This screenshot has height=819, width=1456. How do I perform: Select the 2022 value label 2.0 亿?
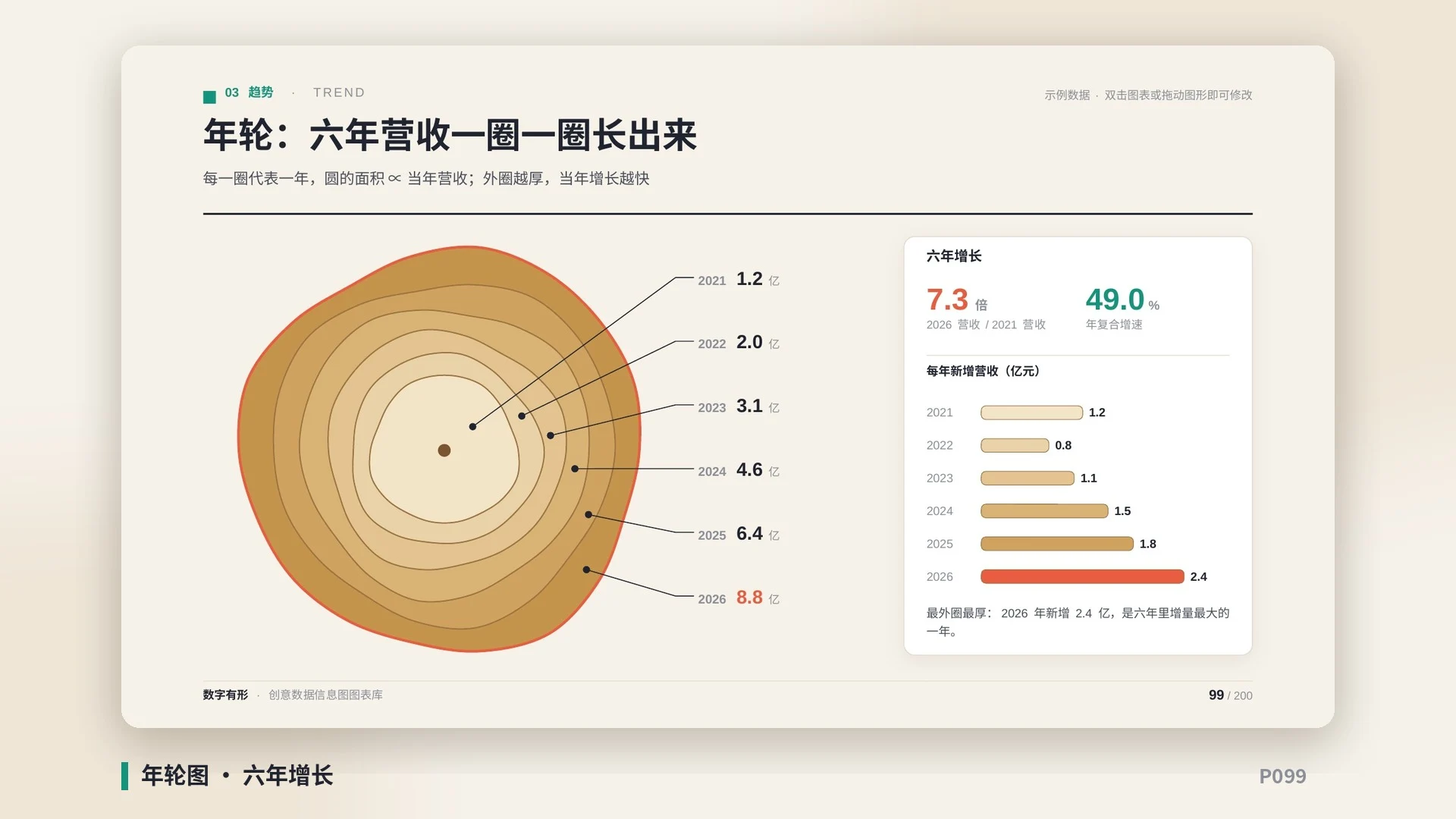[757, 342]
